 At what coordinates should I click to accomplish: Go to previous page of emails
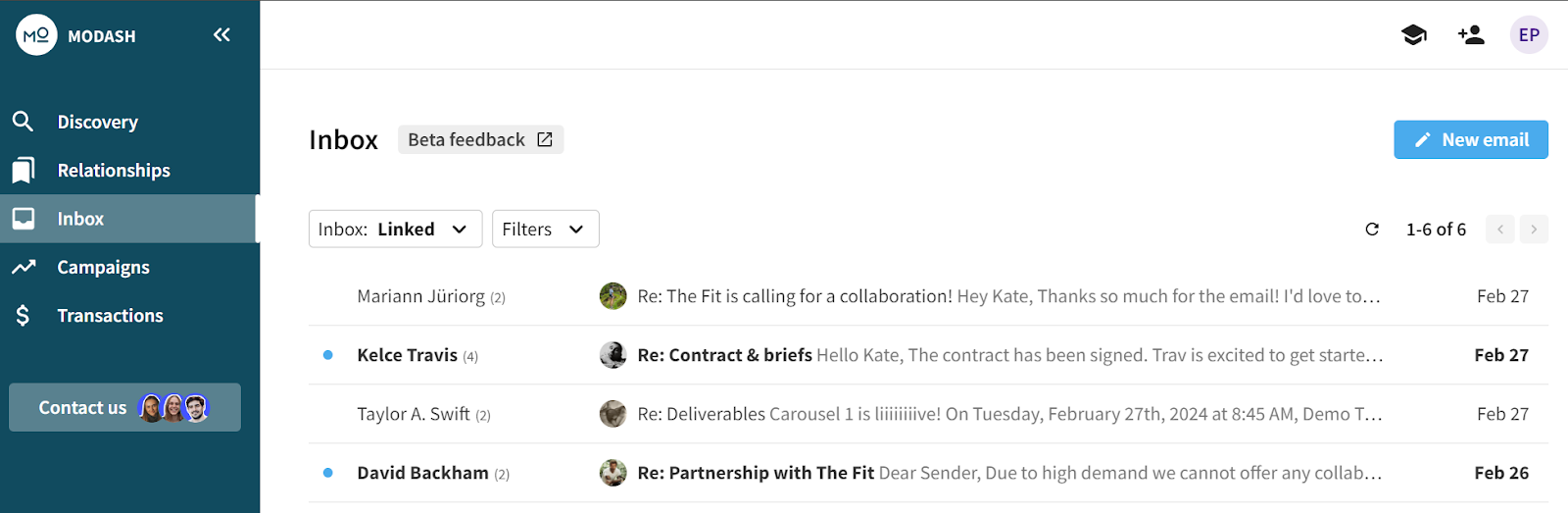coord(1499,230)
